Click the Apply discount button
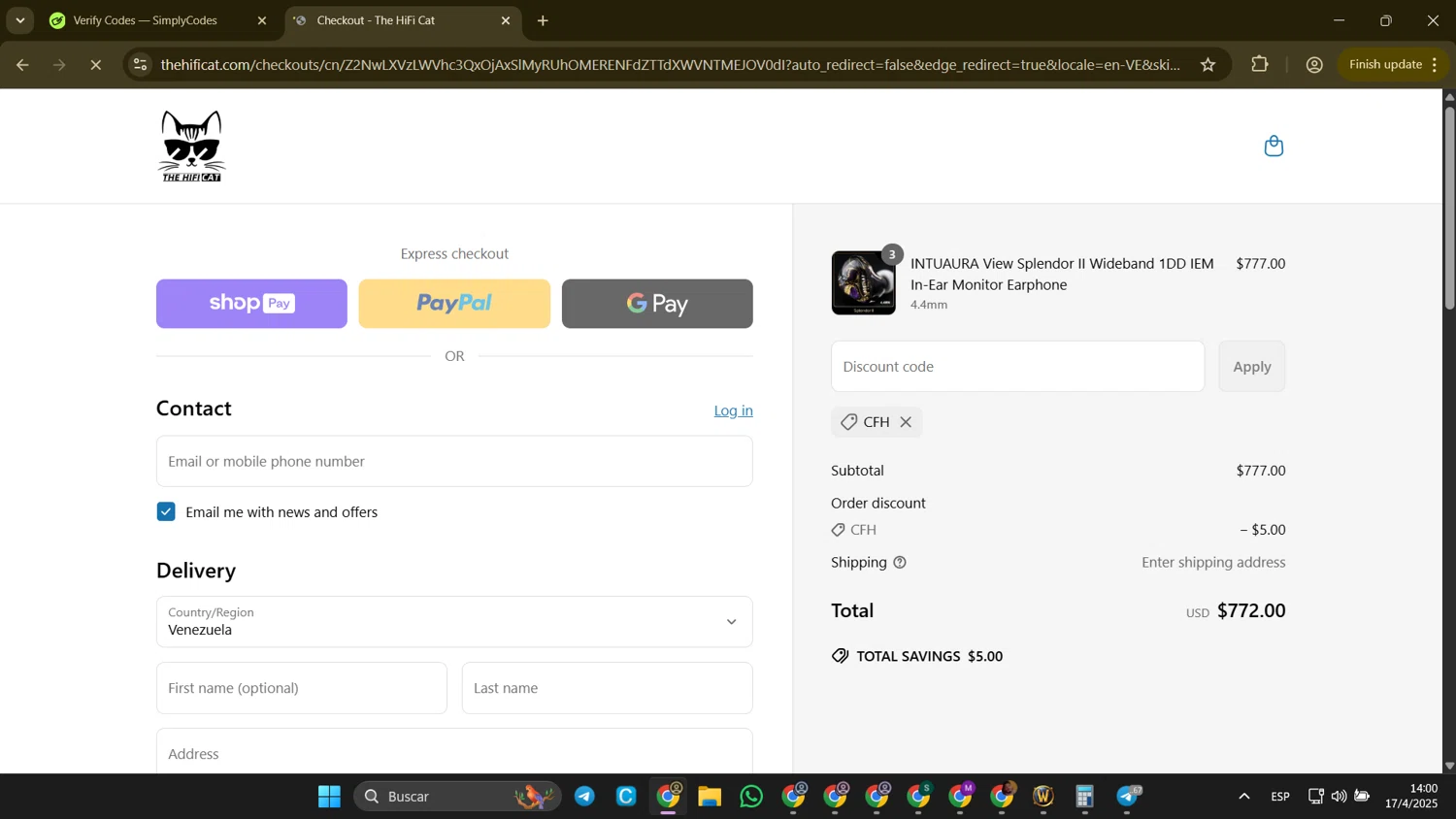 [1251, 367]
